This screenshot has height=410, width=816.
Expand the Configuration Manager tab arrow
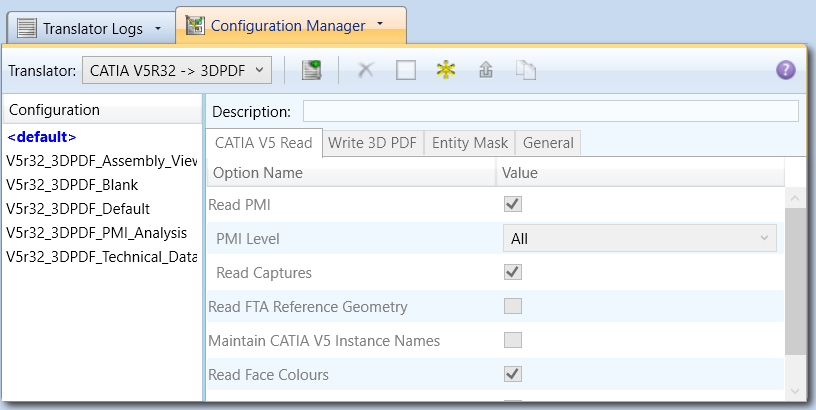click(x=380, y=24)
